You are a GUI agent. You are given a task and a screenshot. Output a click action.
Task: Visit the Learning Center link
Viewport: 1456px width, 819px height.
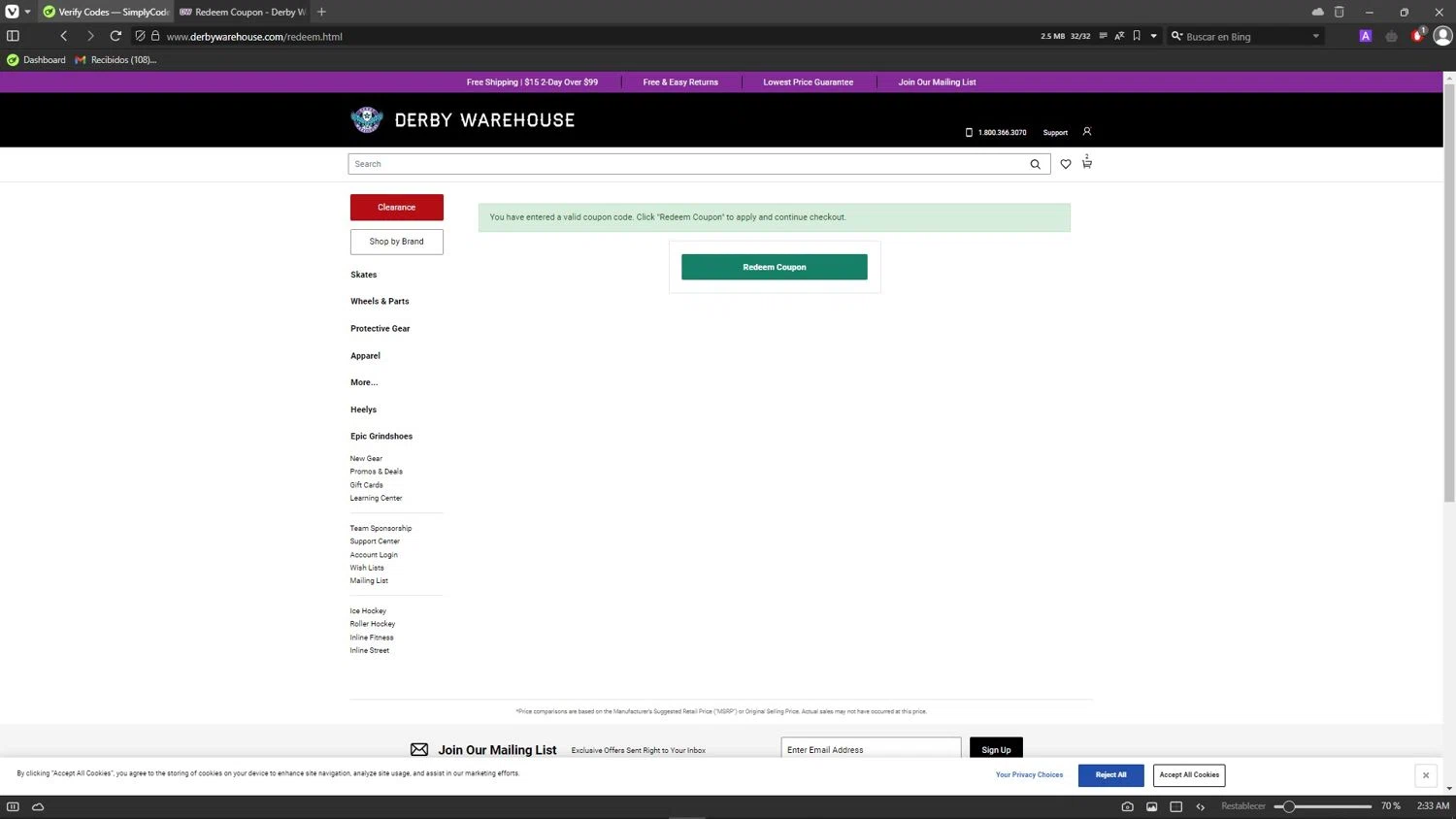coord(376,498)
